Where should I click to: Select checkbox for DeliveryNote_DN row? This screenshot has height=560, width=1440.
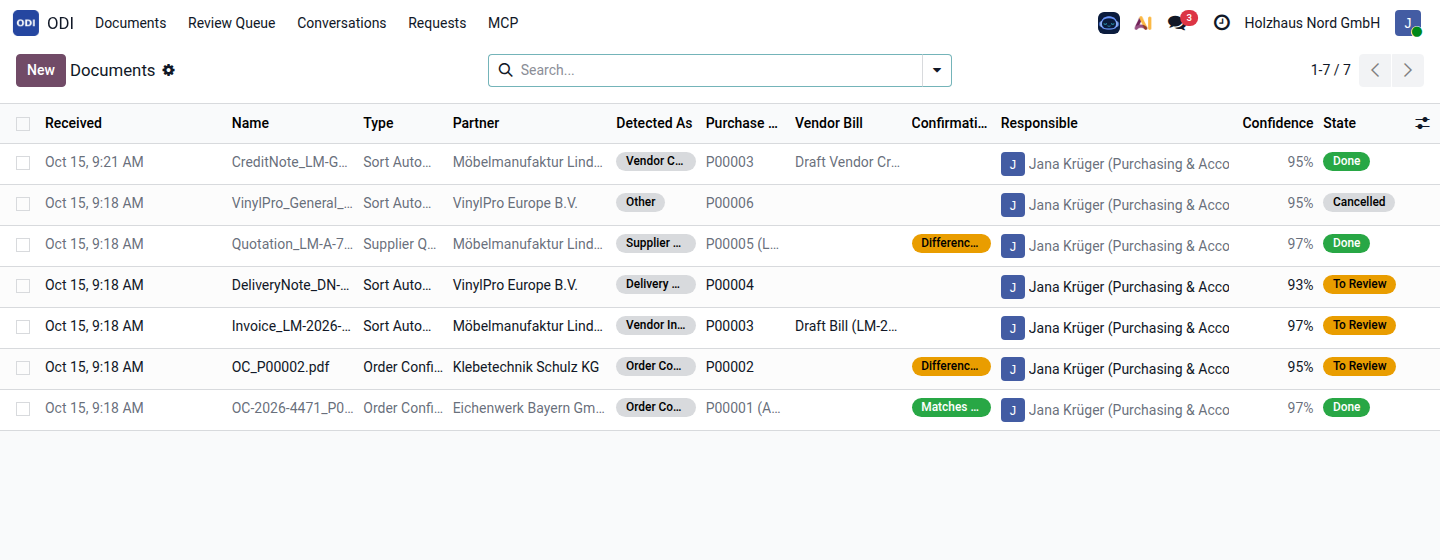tap(23, 286)
